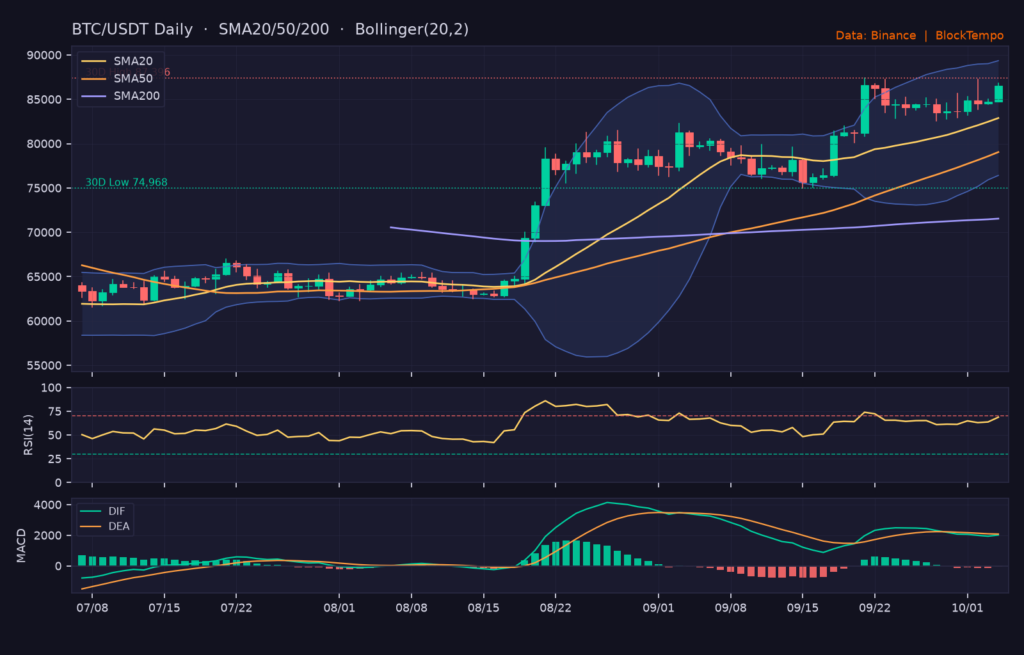Click the green DIF legend line sample

coord(91,511)
